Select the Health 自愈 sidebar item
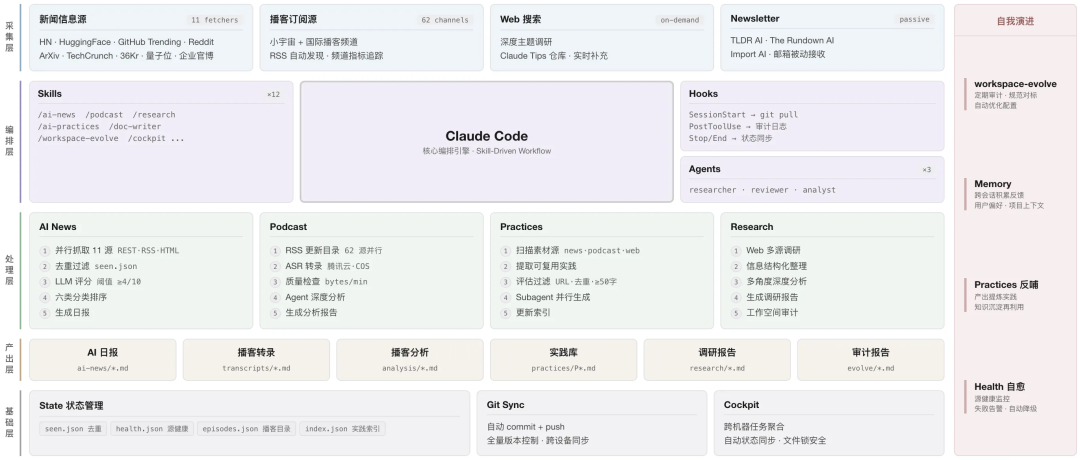Viewport: 1080px width, 460px height. [1001, 397]
